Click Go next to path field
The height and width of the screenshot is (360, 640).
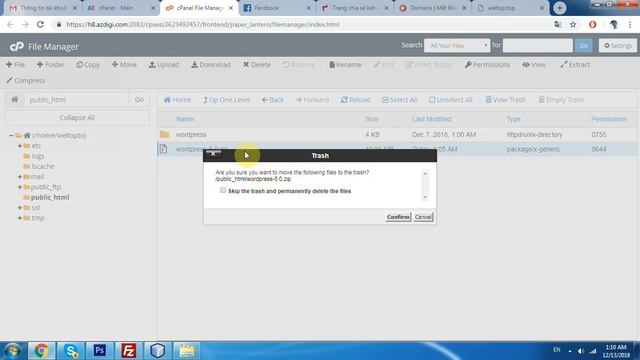coord(139,100)
